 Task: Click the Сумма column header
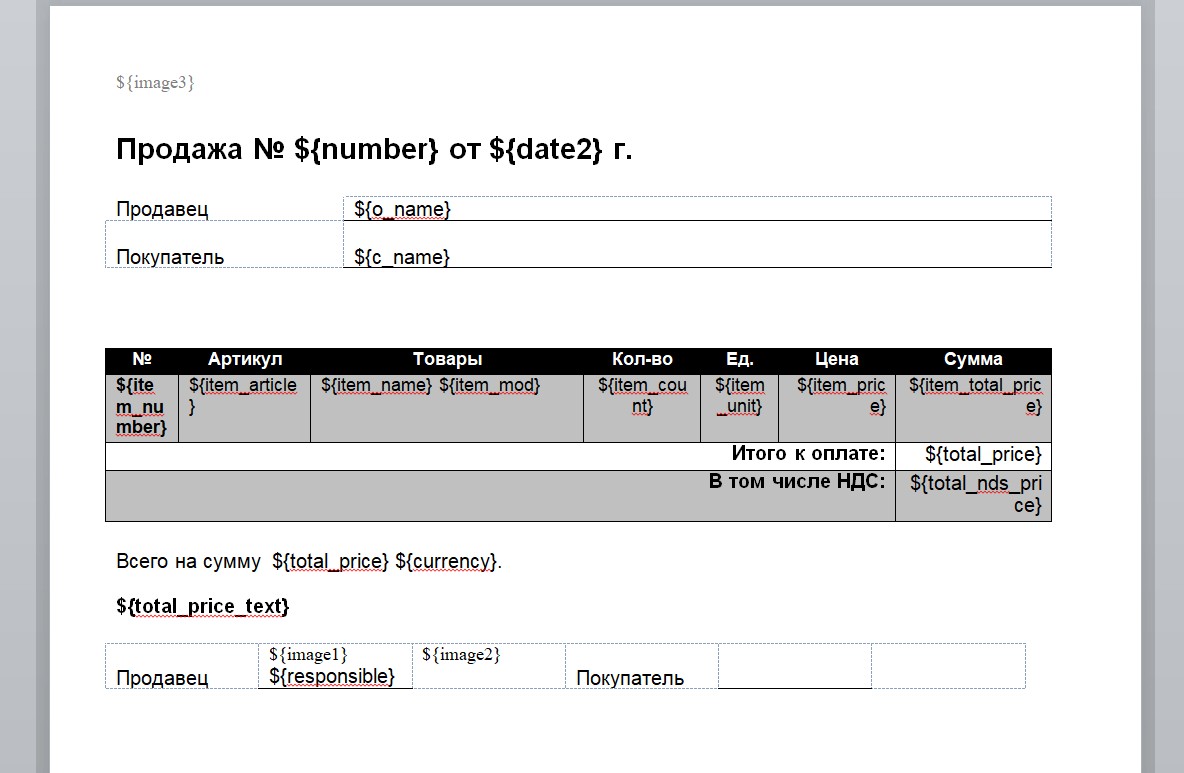click(973, 359)
